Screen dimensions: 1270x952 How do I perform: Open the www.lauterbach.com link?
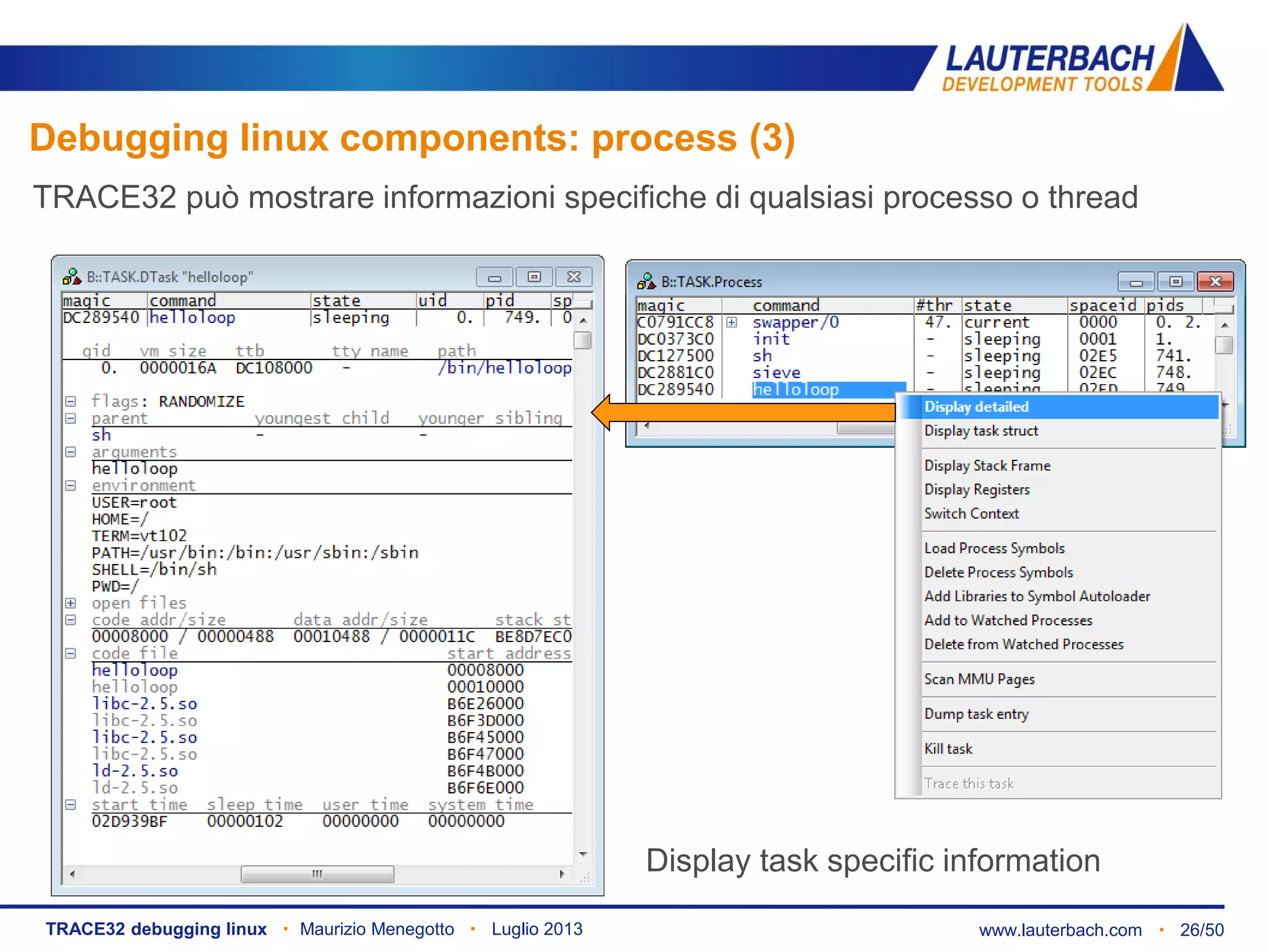(x=1060, y=930)
